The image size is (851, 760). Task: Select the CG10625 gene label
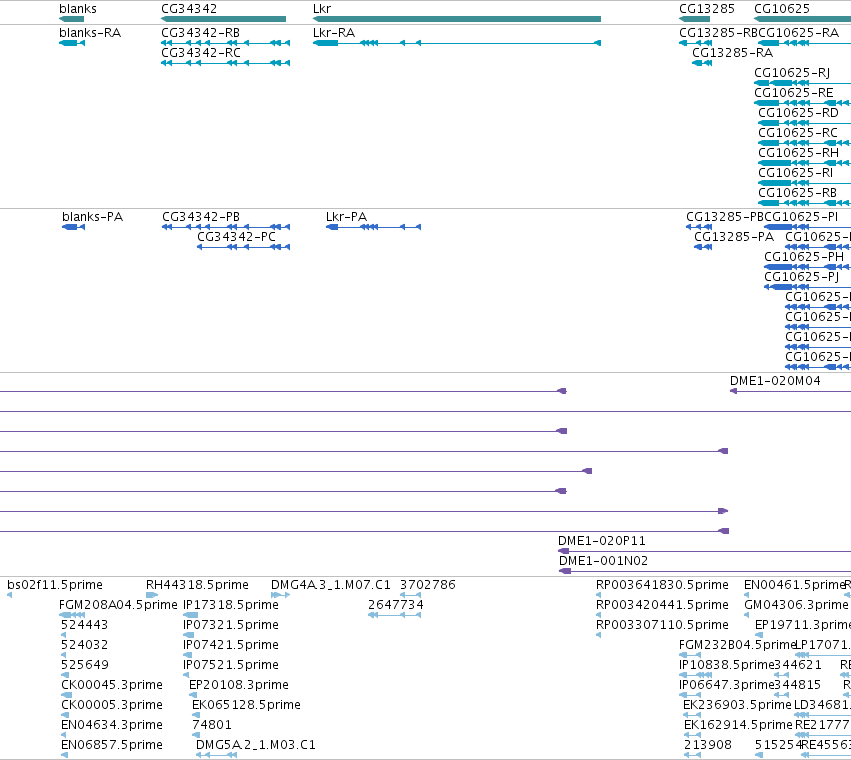pyautogui.click(x=782, y=9)
